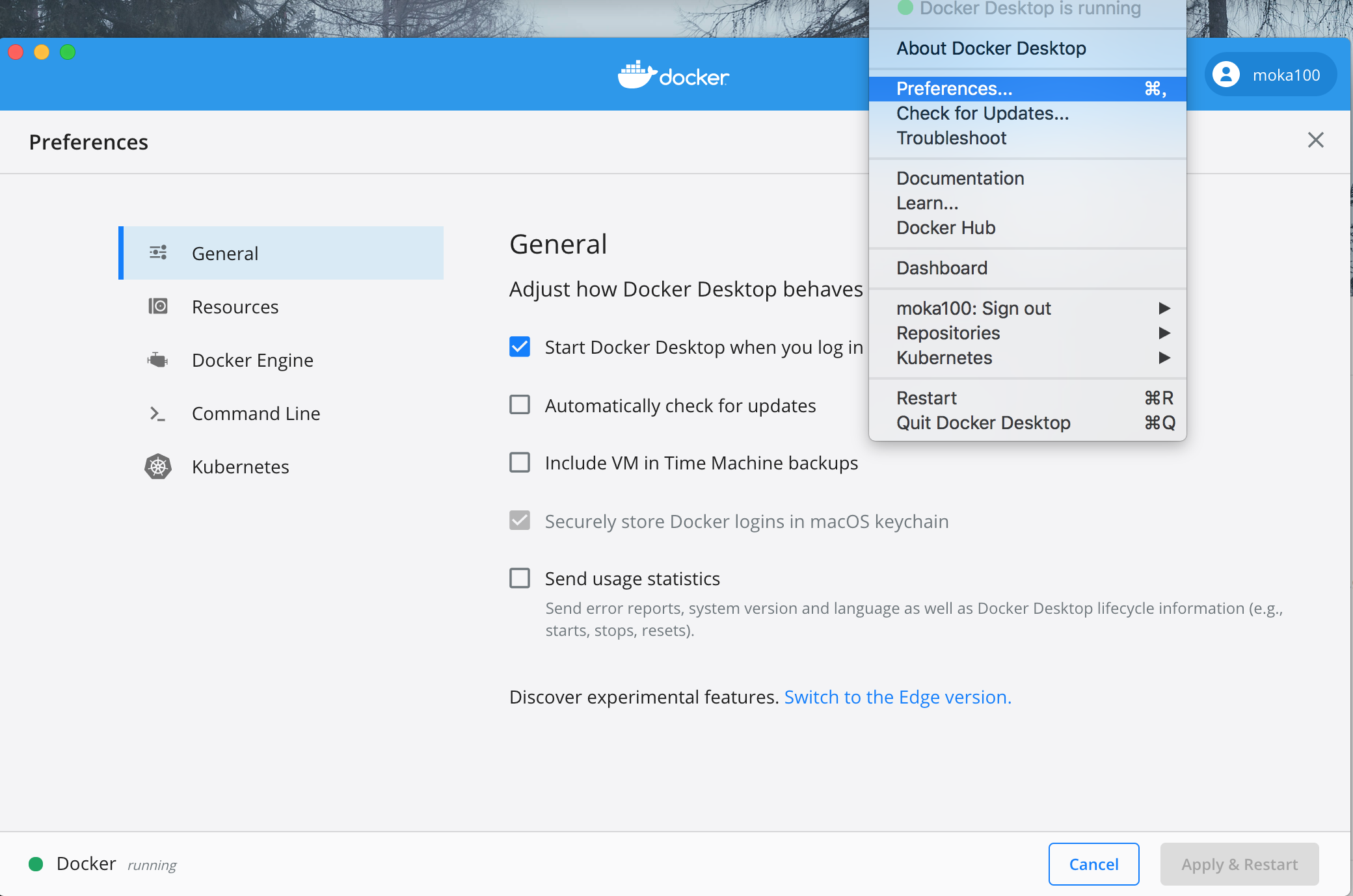The height and width of the screenshot is (896, 1353).
Task: Open the Troubleshoot menu entry
Action: click(952, 138)
